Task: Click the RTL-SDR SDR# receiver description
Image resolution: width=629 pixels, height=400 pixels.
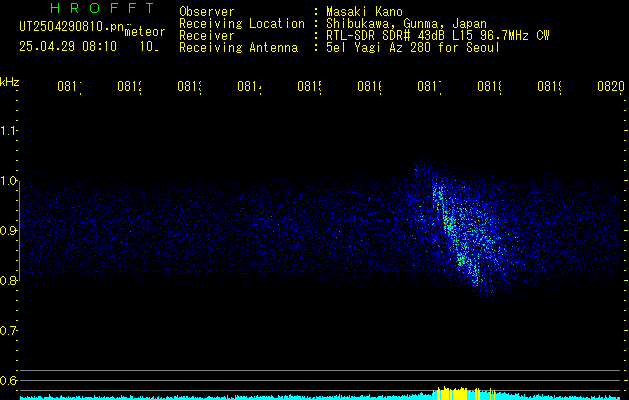Action: (x=437, y=36)
